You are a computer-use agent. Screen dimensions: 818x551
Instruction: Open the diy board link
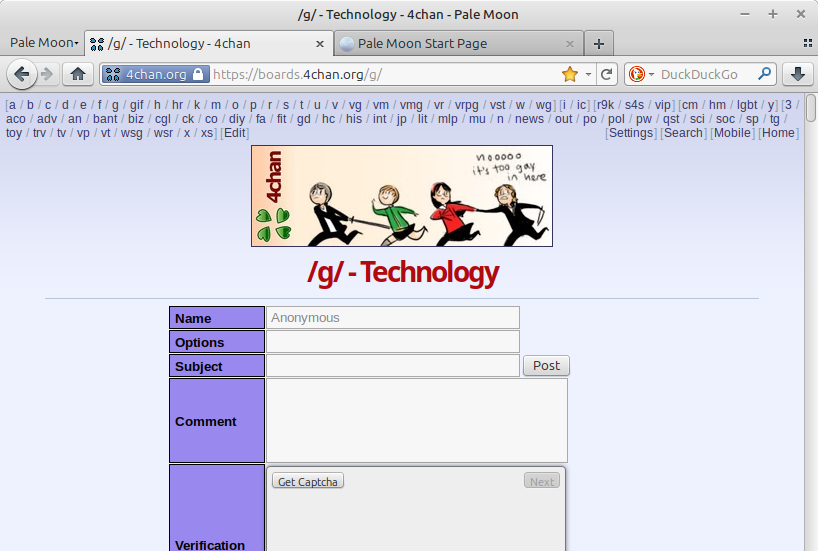coord(236,119)
